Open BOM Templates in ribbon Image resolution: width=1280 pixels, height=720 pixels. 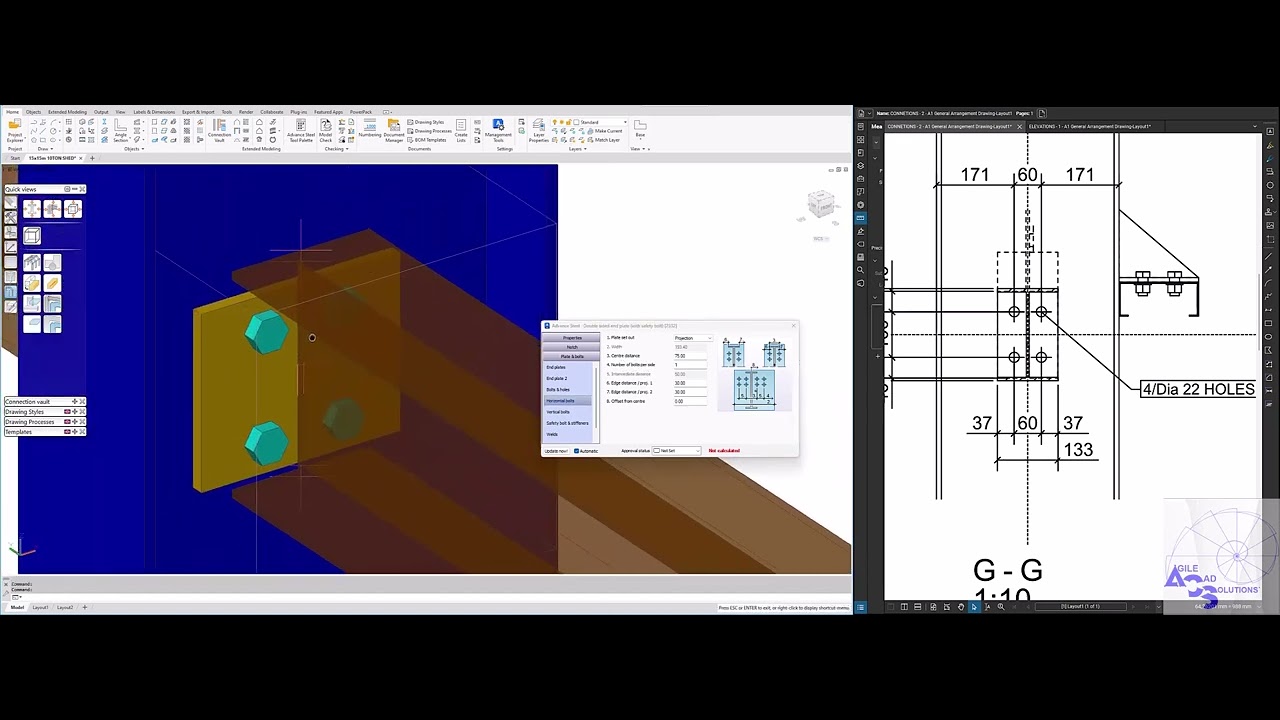click(x=426, y=140)
